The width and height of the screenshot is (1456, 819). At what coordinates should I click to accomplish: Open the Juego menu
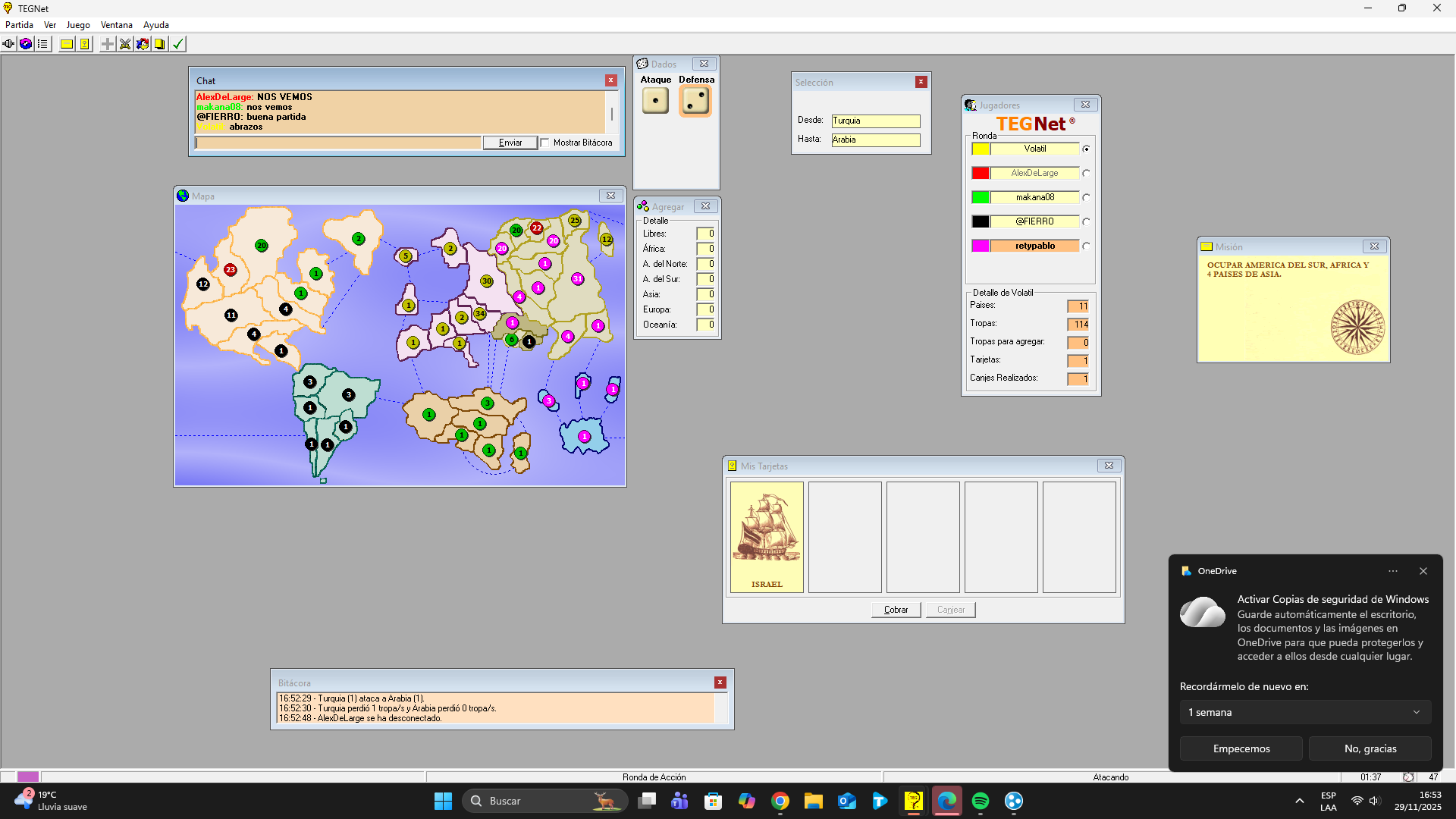[x=77, y=25]
